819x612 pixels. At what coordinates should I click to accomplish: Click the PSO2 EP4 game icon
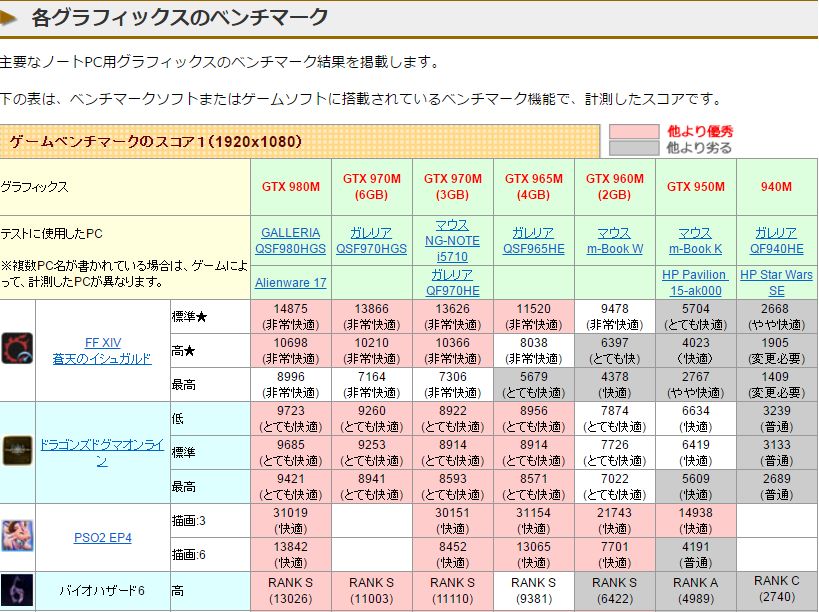coord(17,536)
